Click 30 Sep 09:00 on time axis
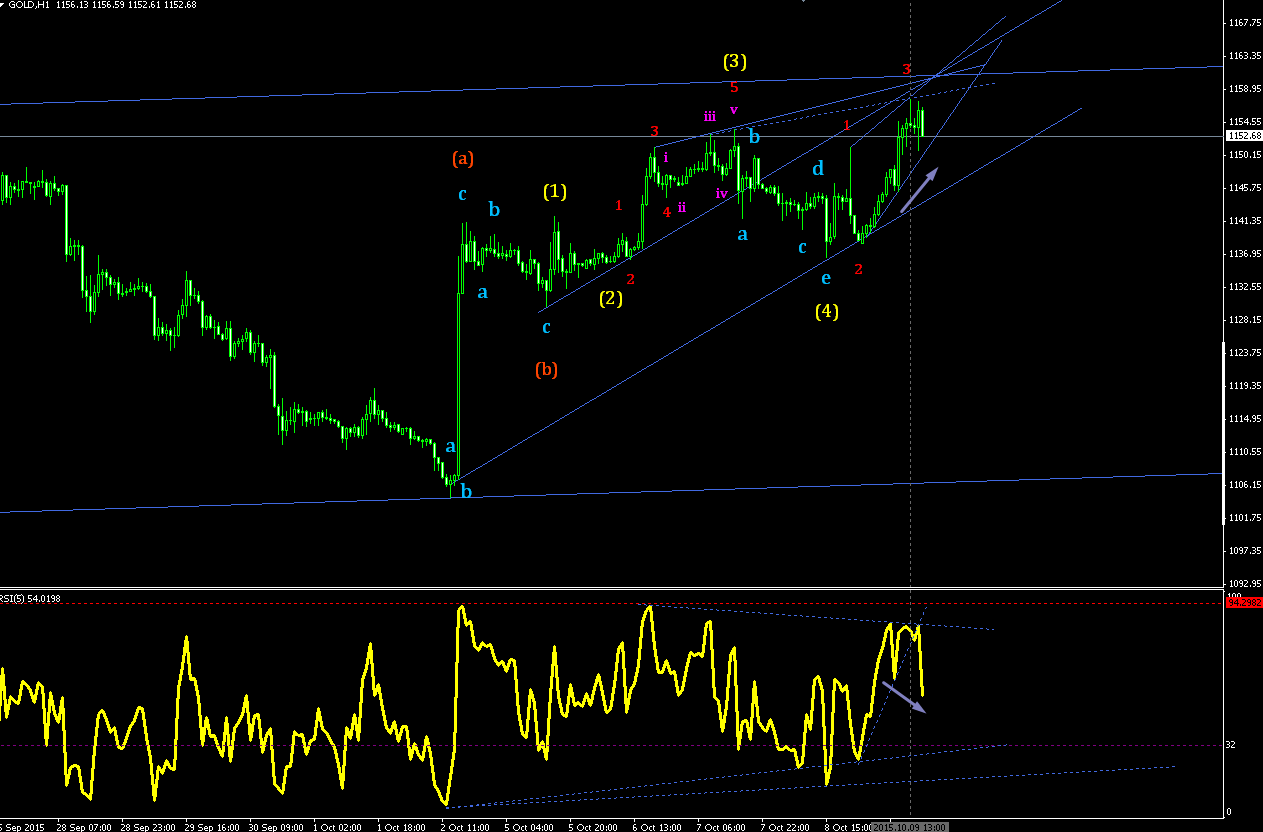 (277, 827)
